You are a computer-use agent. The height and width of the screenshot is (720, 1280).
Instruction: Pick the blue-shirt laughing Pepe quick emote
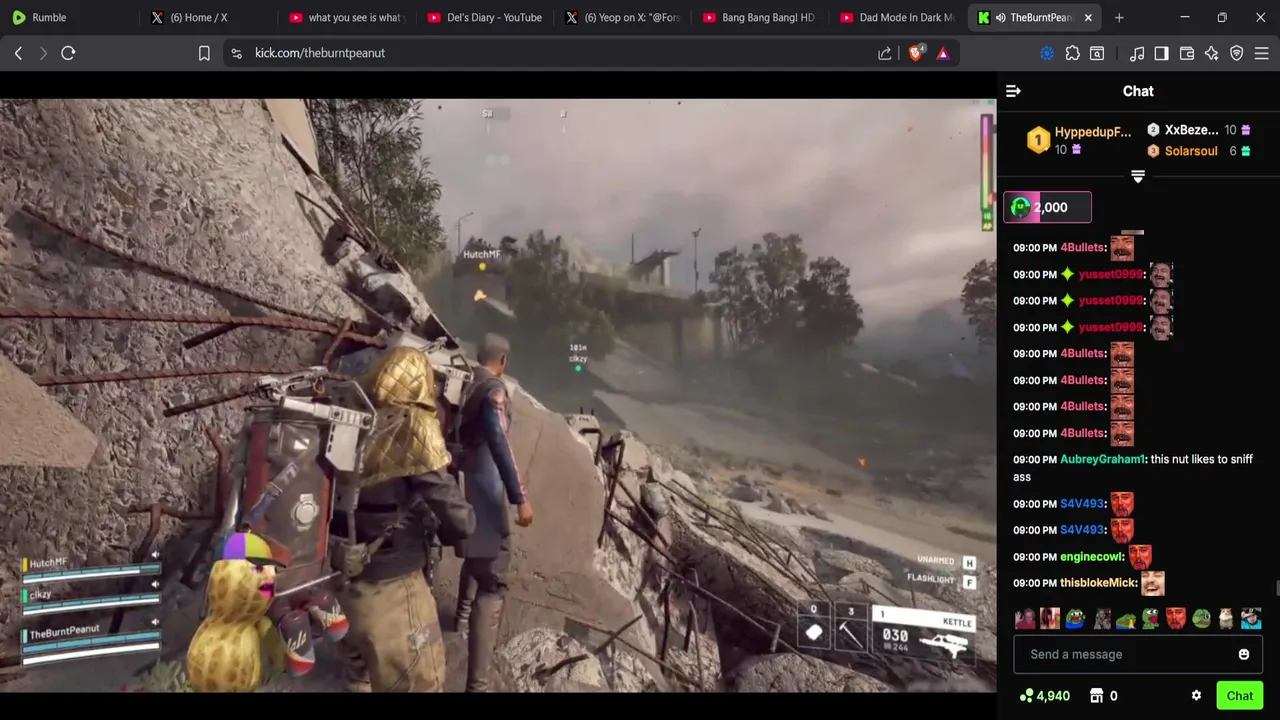[x=1075, y=619]
